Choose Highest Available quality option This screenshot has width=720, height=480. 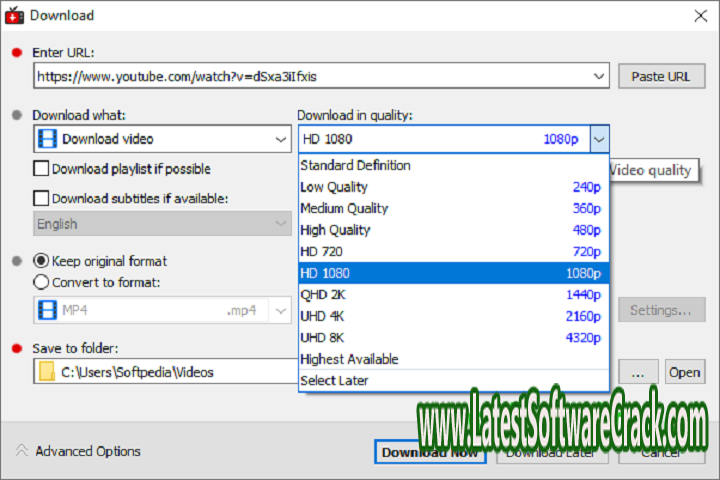454,359
